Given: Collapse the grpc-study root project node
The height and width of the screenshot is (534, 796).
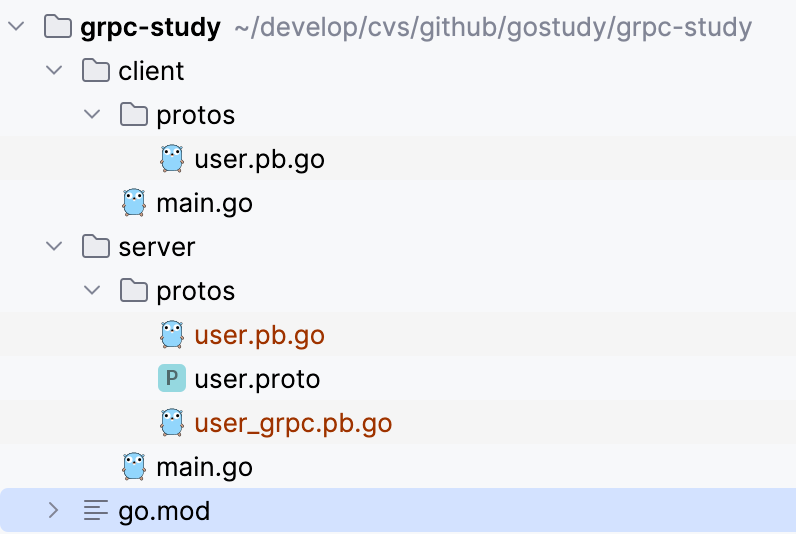Looking at the screenshot, I should tap(17, 27).
